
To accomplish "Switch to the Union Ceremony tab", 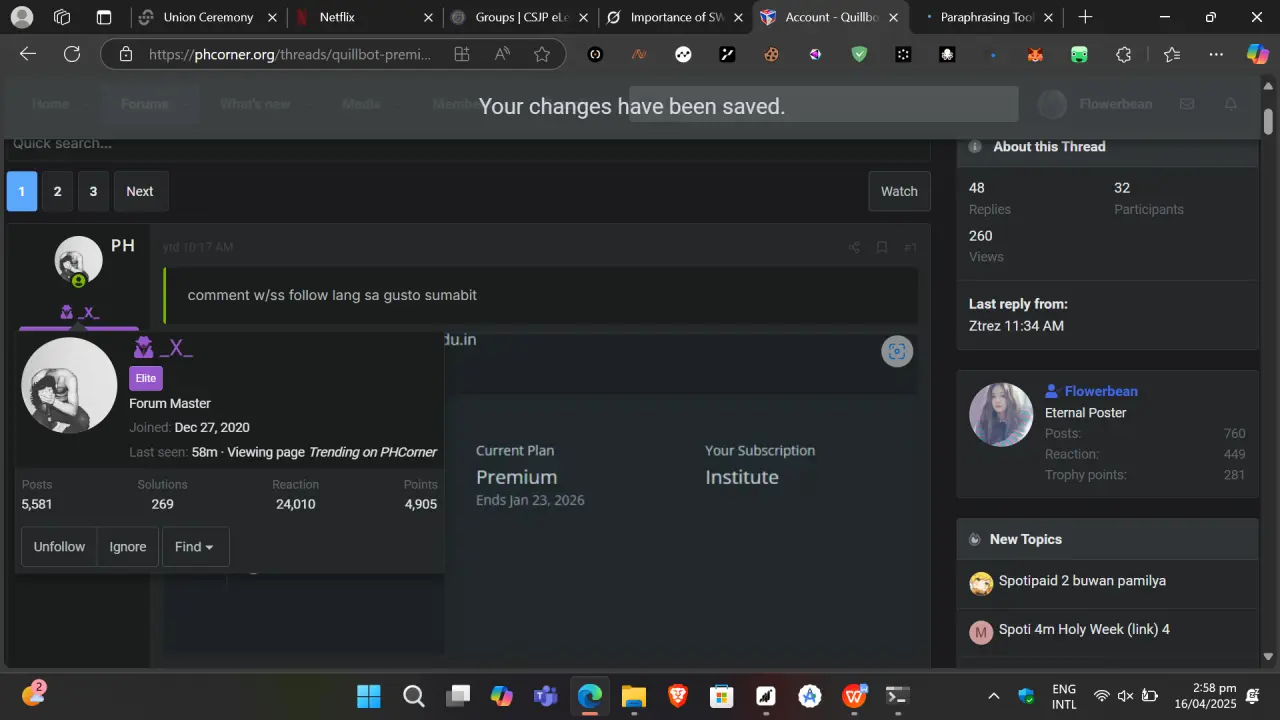I will [209, 17].
